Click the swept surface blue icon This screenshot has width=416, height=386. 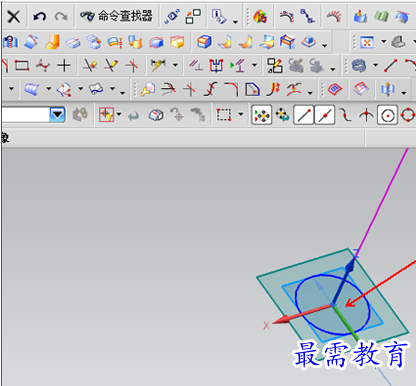(x=96, y=89)
